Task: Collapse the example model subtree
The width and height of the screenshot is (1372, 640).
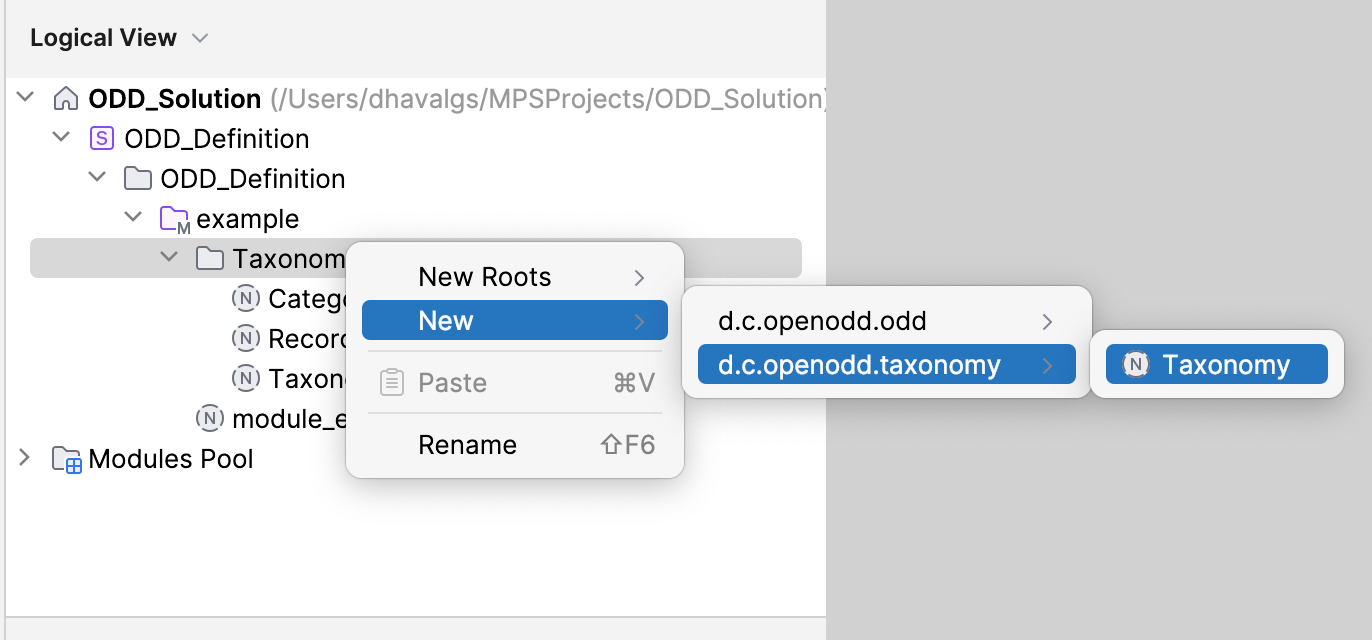Action: click(133, 216)
